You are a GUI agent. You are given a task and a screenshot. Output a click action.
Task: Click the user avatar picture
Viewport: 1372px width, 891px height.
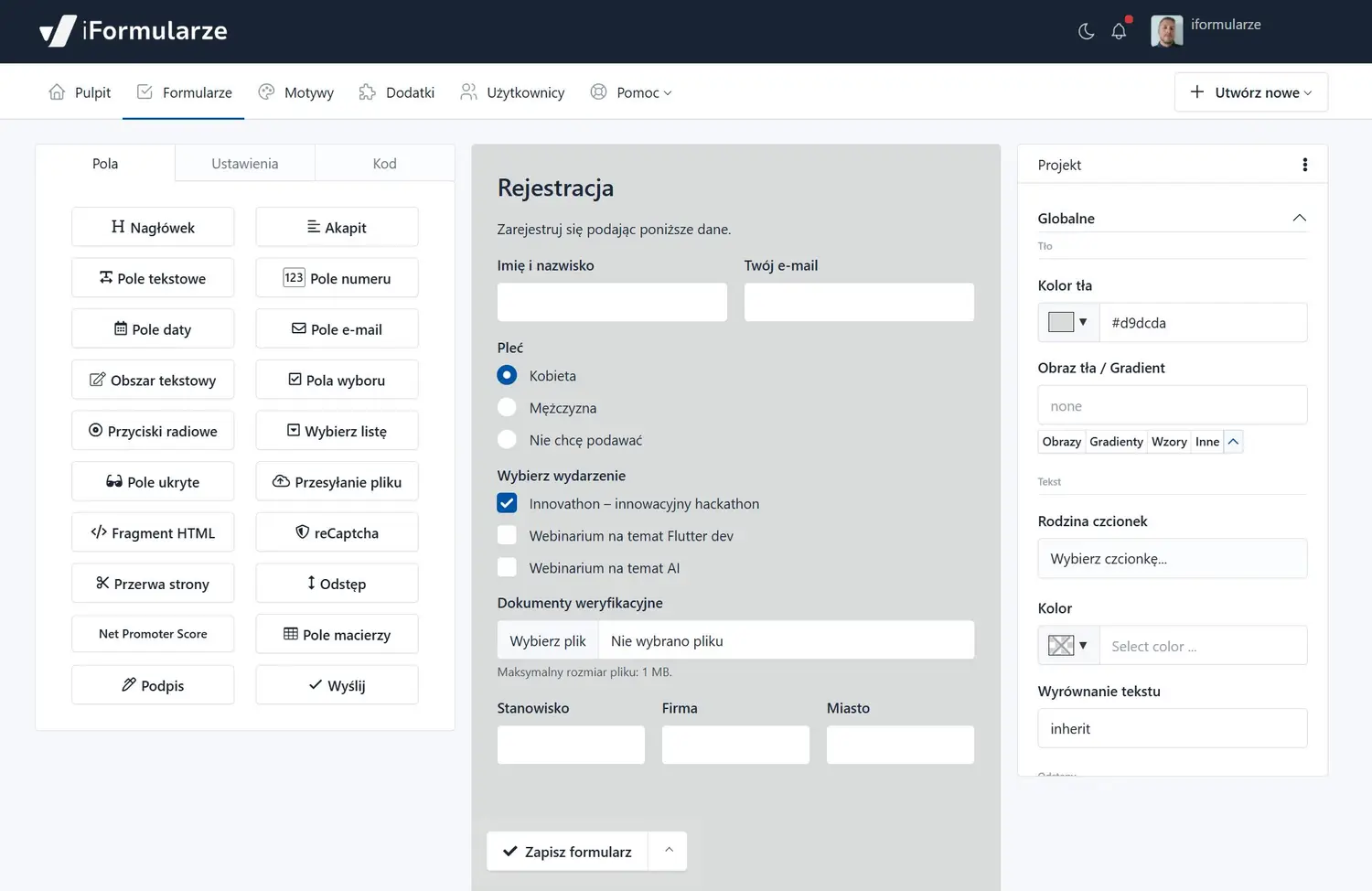(1166, 31)
